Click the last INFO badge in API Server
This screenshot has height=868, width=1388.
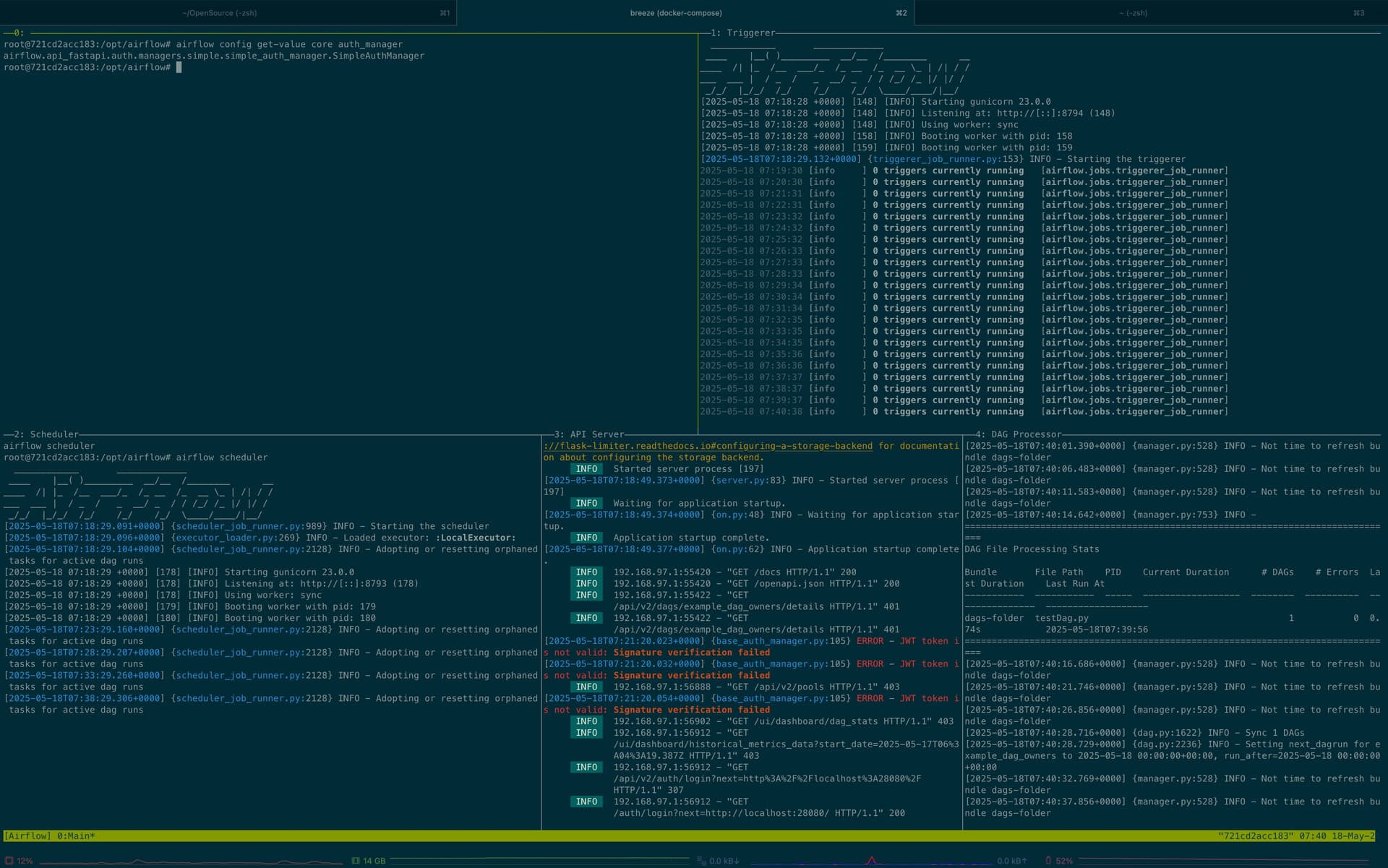point(586,802)
